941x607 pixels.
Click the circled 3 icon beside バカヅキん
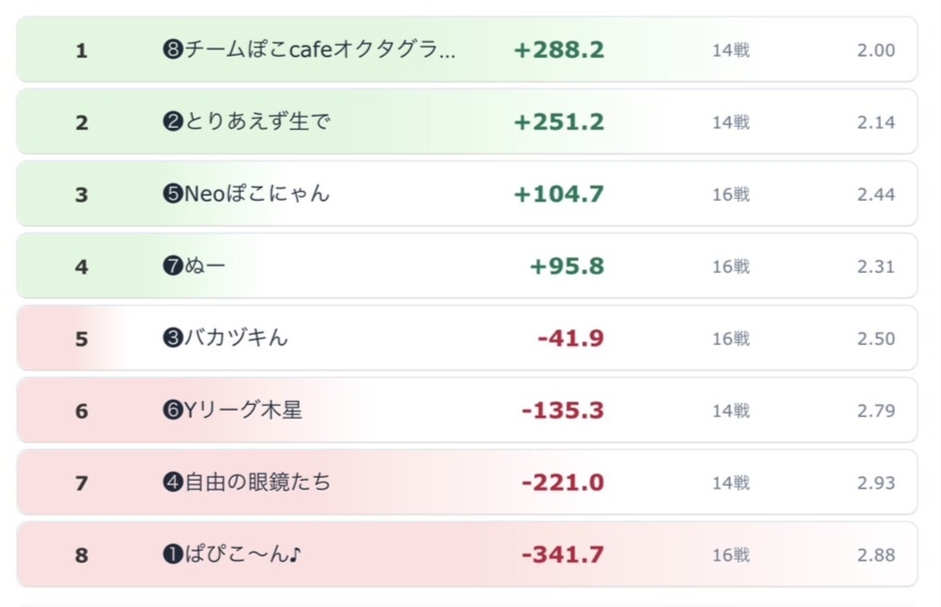pyautogui.click(x=171, y=338)
